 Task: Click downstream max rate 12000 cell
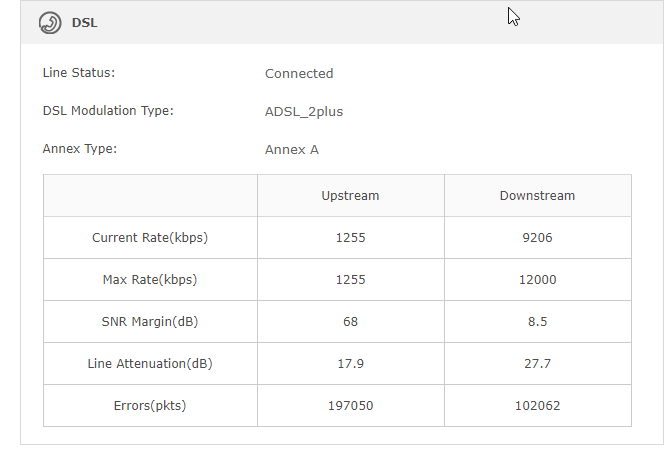click(x=538, y=279)
